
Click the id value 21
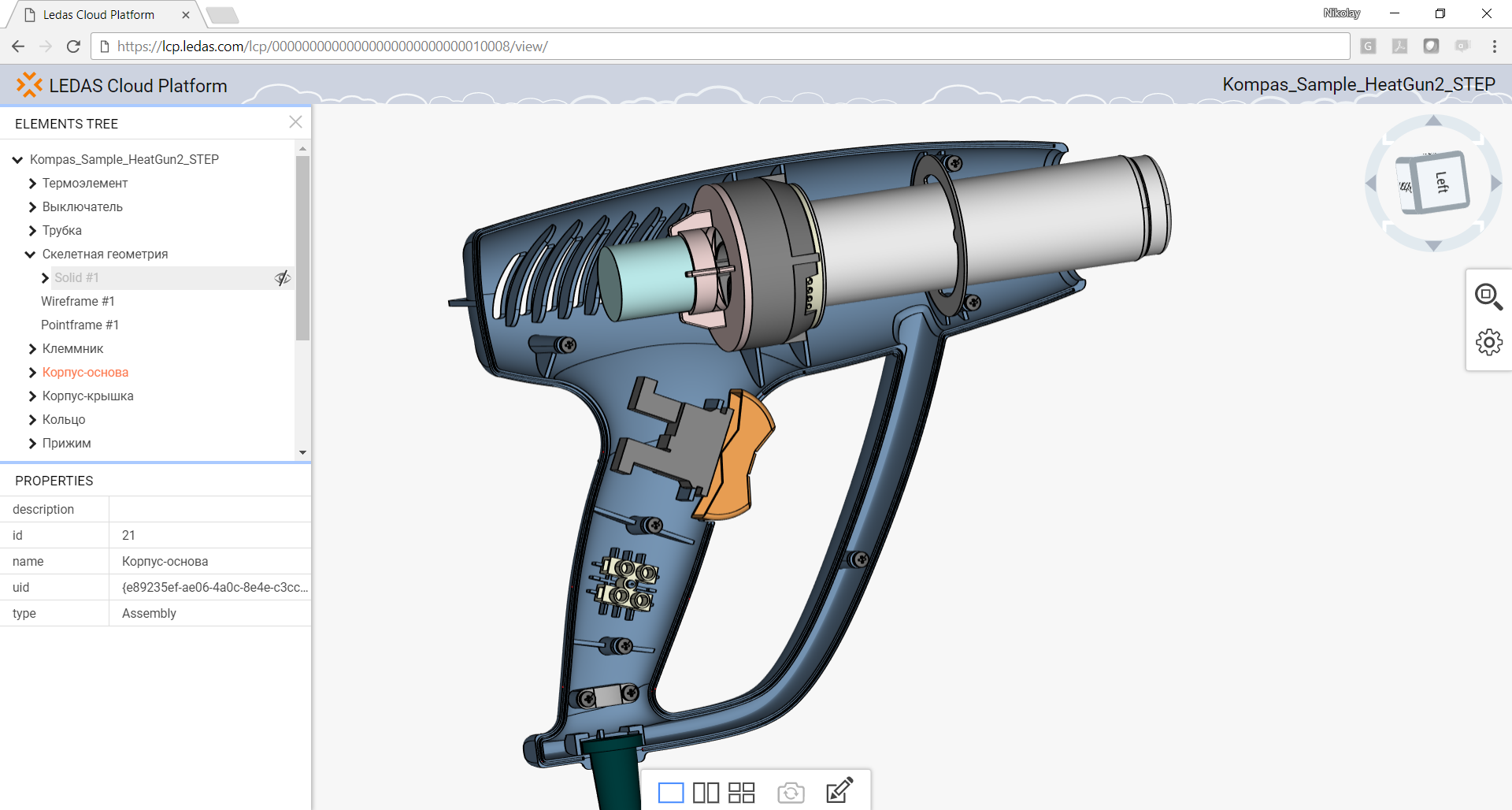pos(128,535)
